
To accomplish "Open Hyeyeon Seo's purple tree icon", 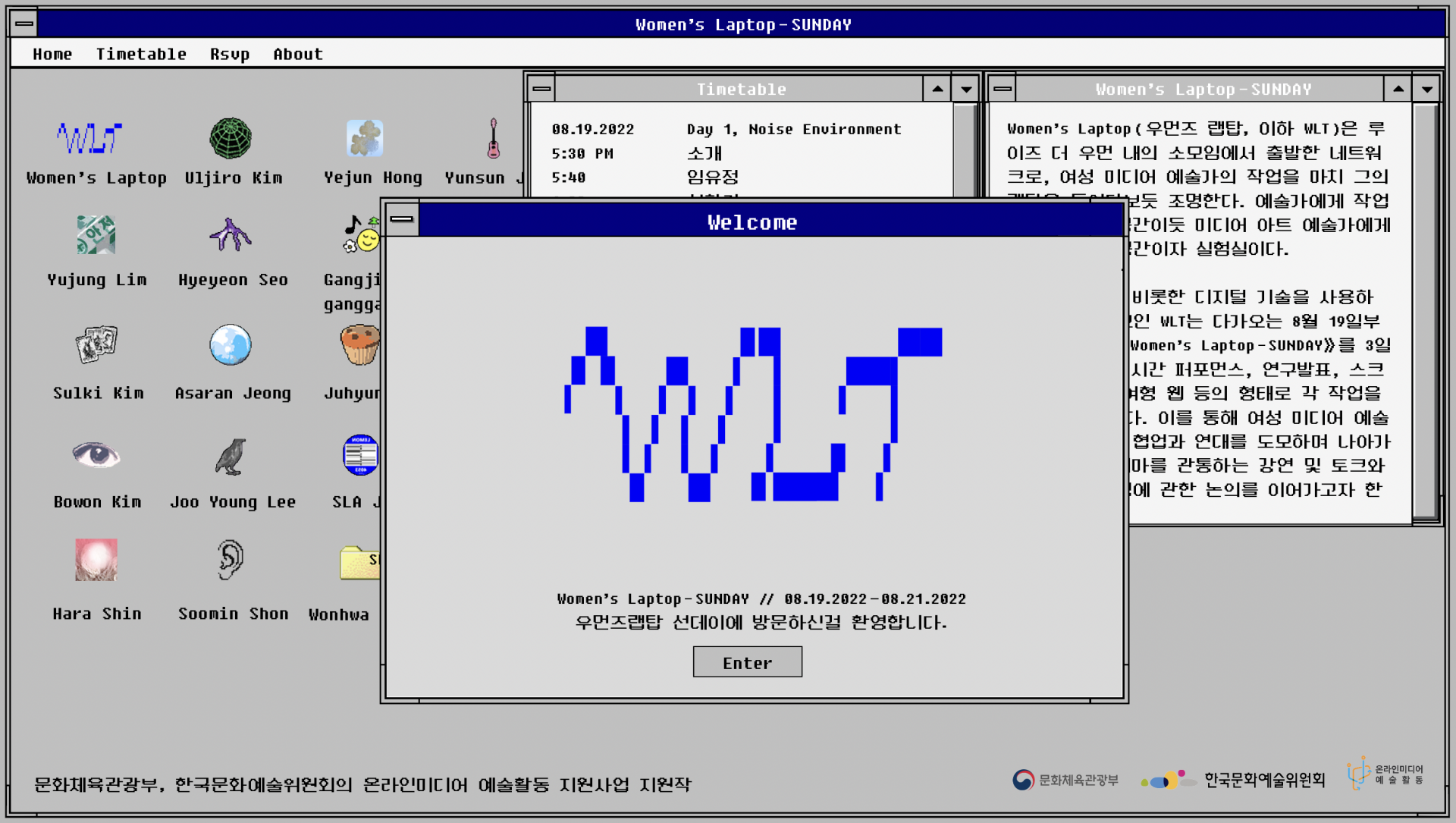I will 231,234.
